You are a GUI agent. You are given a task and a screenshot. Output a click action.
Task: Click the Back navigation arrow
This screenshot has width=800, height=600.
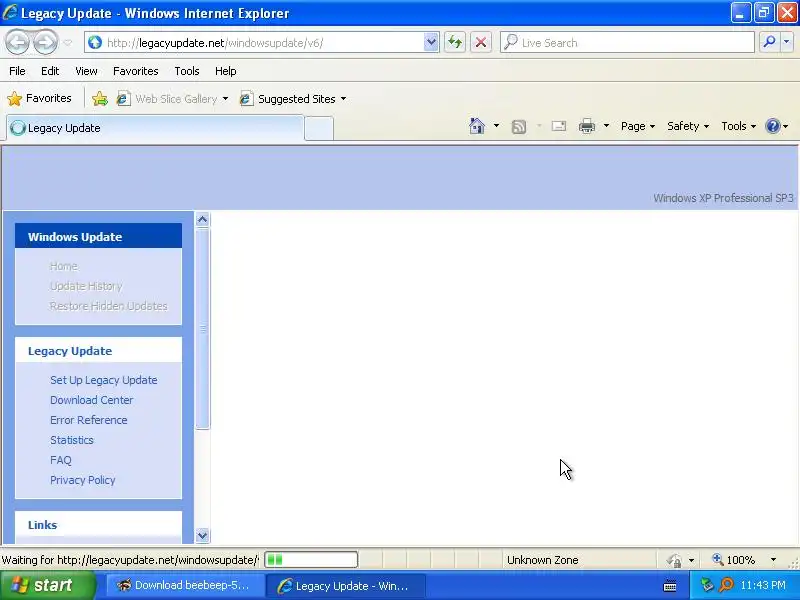coord(17,42)
